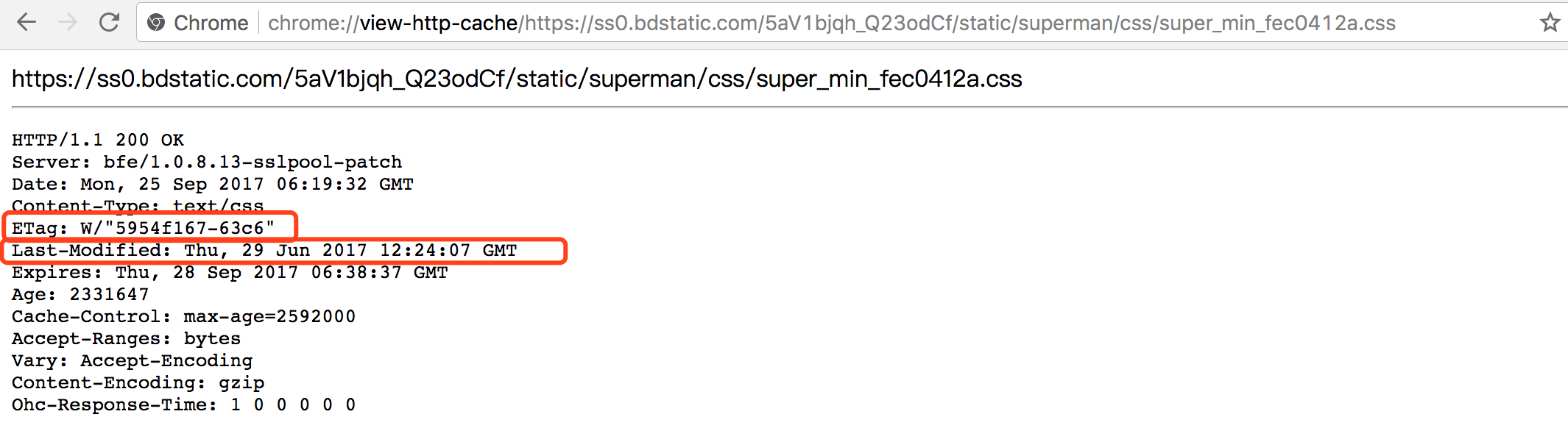Click the Content-Type text/css line

(138, 205)
